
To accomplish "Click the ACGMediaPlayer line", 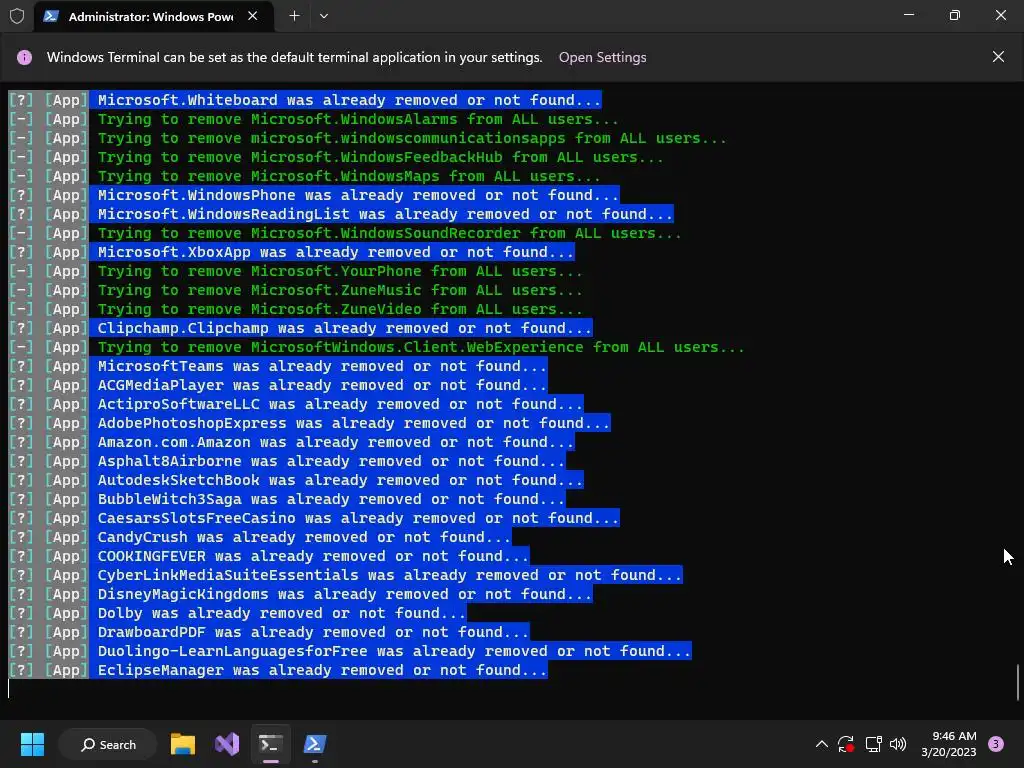I will click(278, 385).
